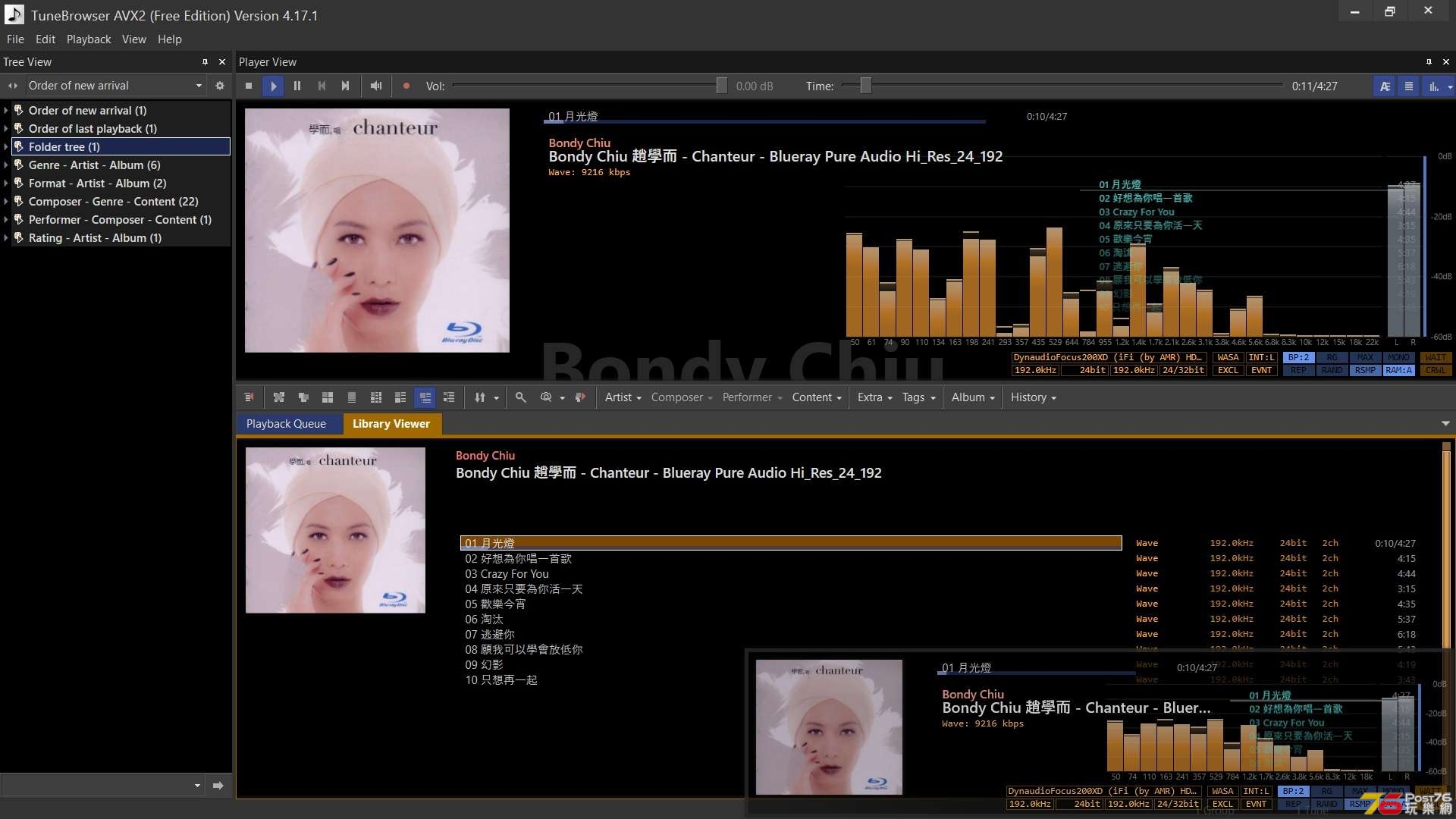Click the red record dot icon
The image size is (1456, 819).
(406, 86)
